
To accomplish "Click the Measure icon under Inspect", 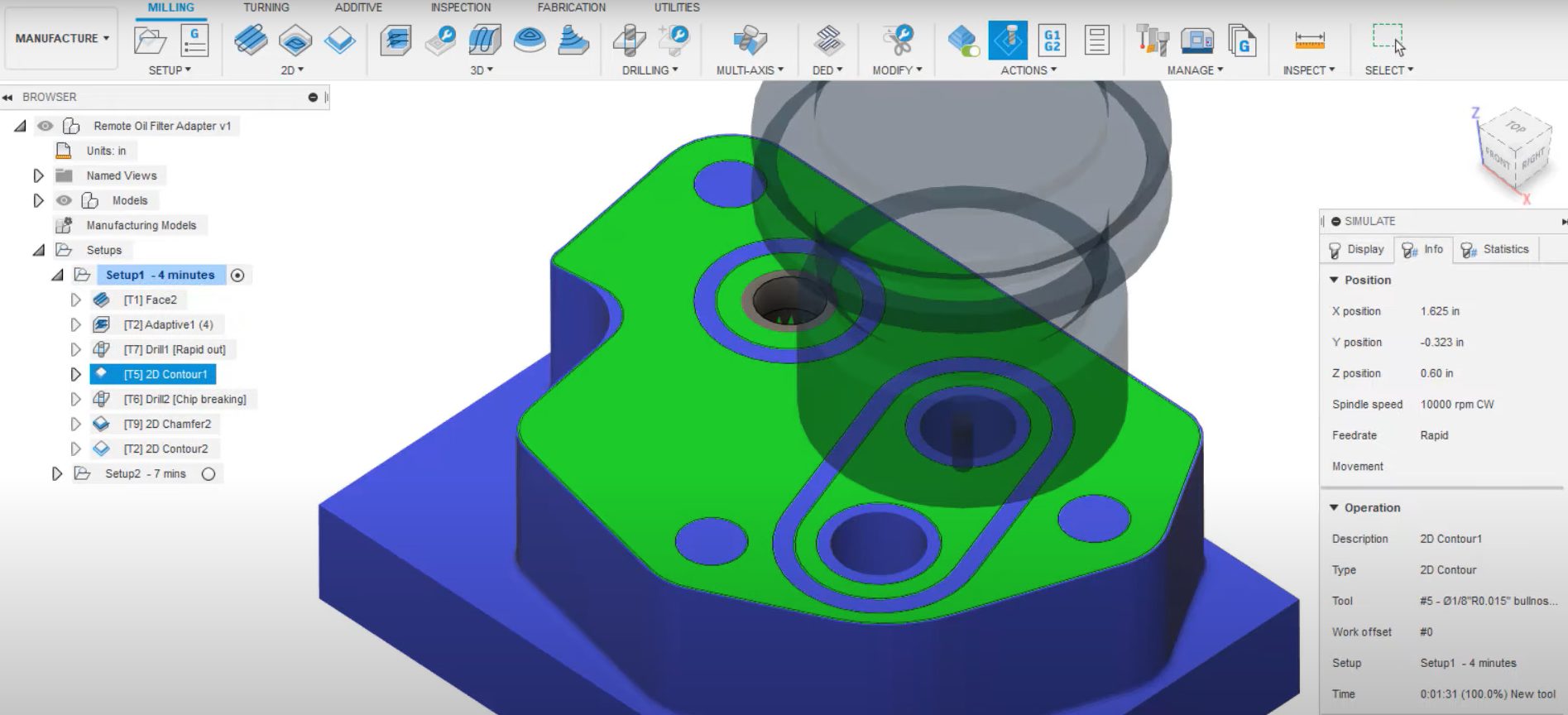I will 1309,40.
